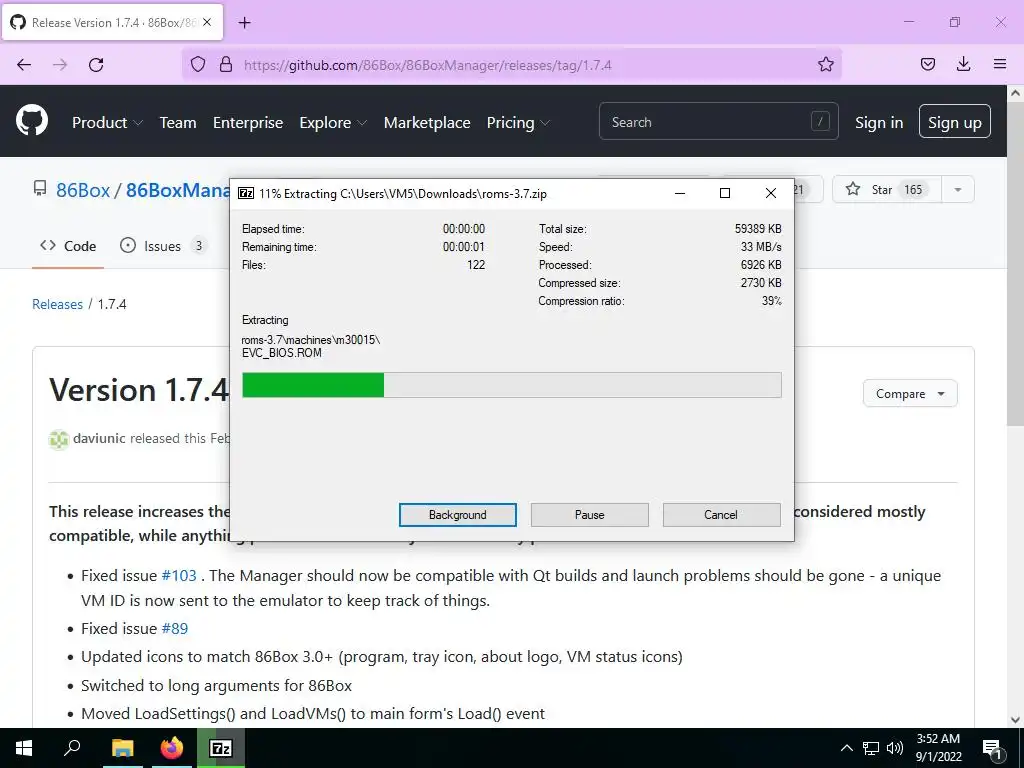Select the Release Version 1.7.4 browser tab
This screenshot has width=1024, height=768.
(x=112, y=22)
